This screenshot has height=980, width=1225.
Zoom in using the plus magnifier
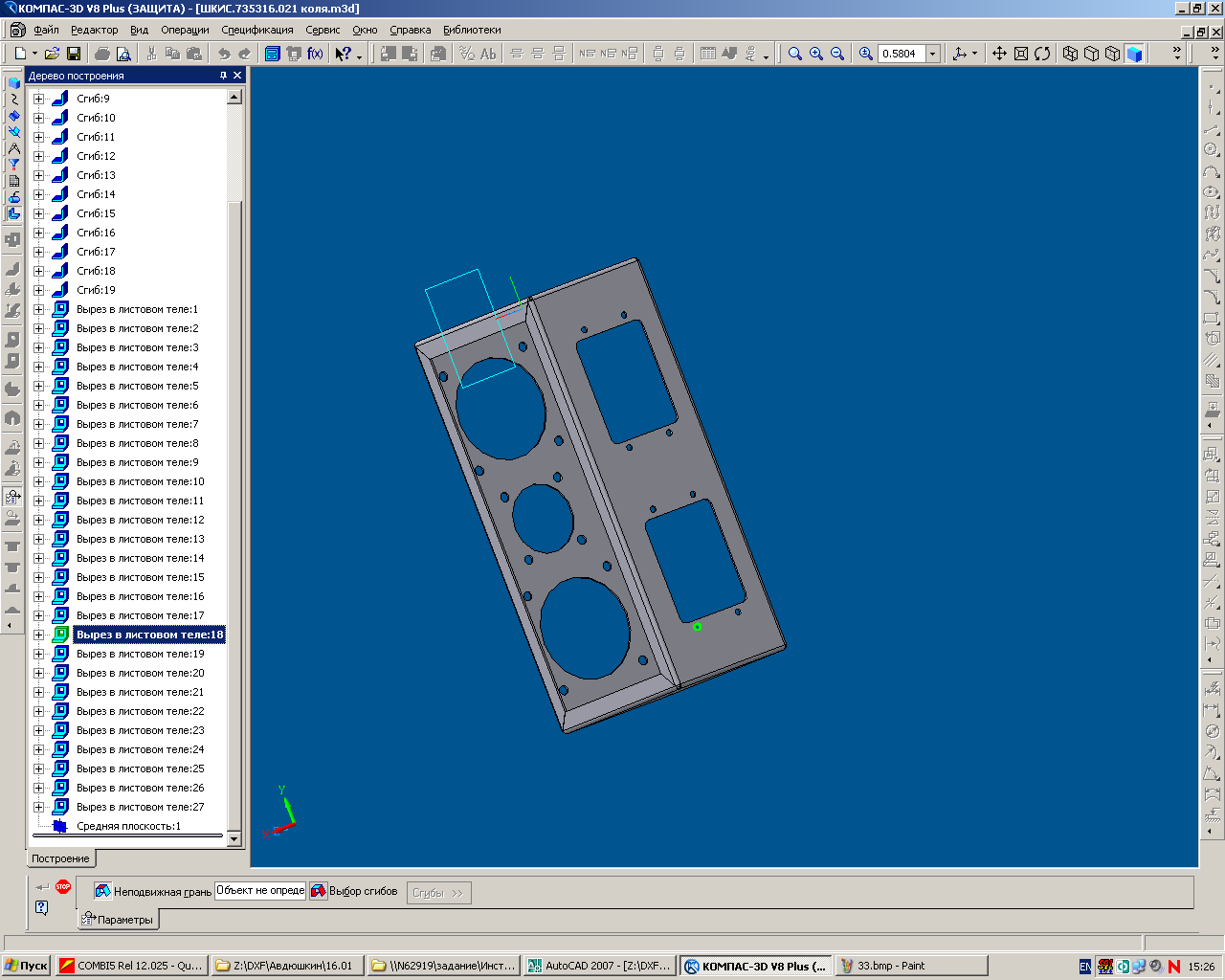[x=816, y=54]
